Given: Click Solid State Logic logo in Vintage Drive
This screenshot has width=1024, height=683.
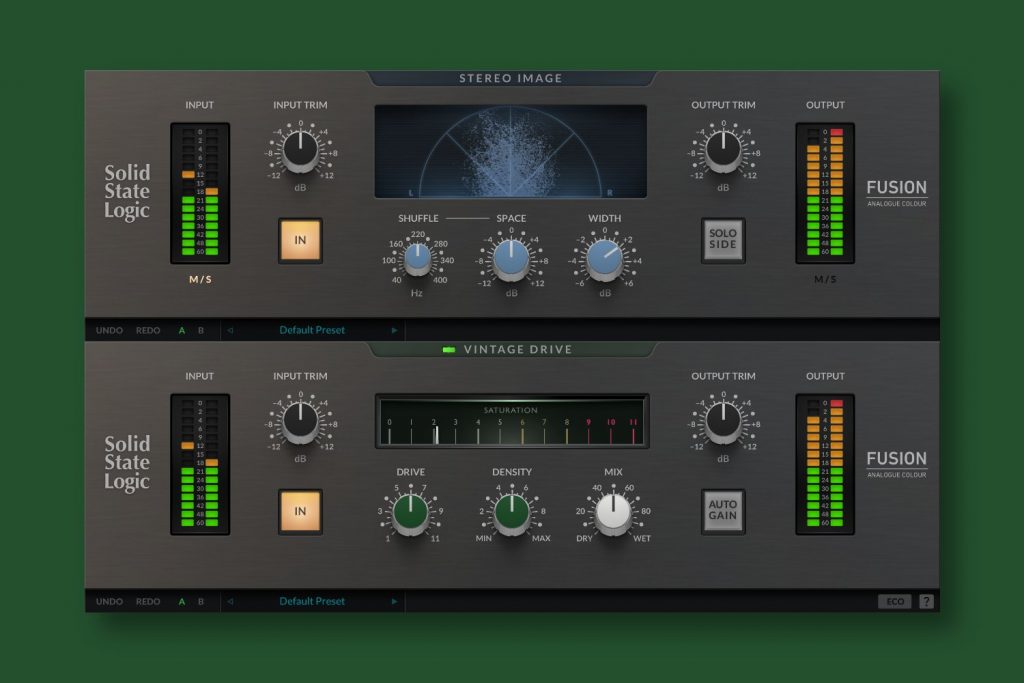Looking at the screenshot, I should tap(127, 462).
